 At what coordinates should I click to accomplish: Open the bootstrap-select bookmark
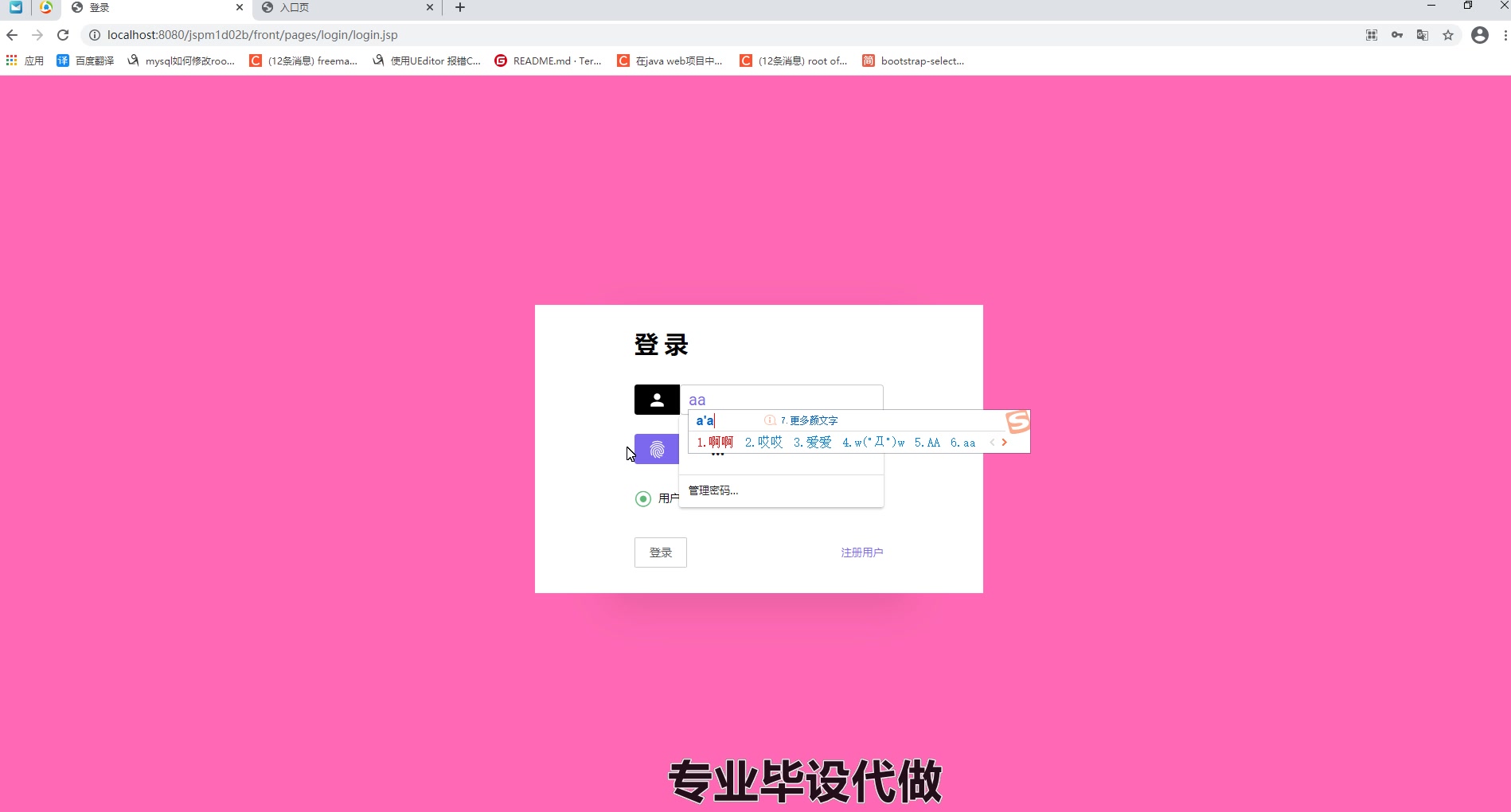(x=913, y=61)
